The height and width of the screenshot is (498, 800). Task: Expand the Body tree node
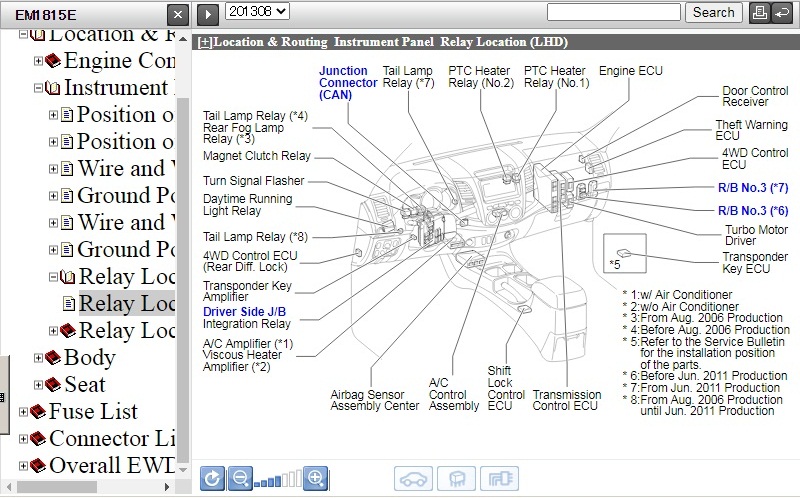click(x=38, y=358)
